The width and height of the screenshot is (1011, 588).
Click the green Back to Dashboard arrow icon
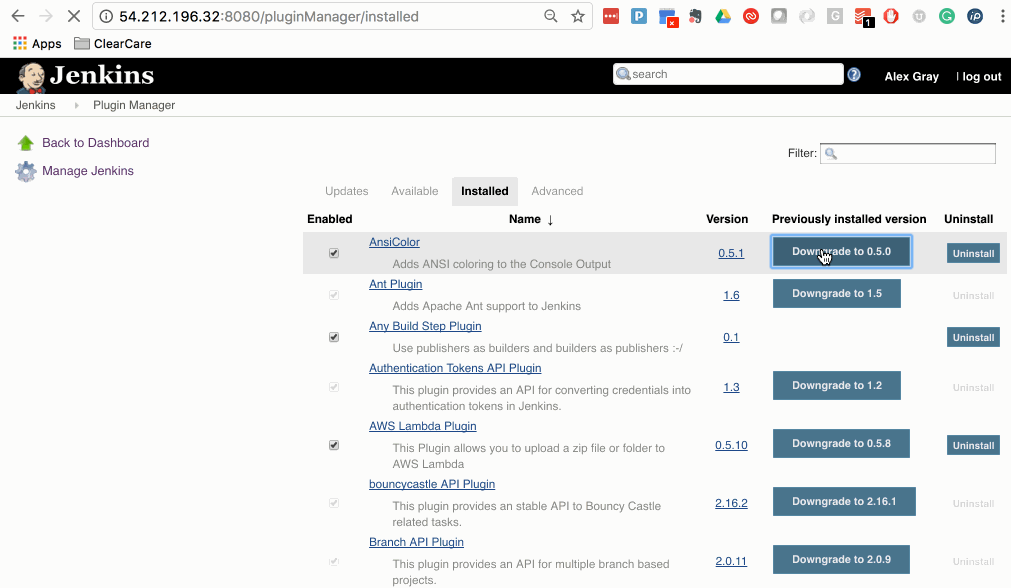(x=26, y=142)
